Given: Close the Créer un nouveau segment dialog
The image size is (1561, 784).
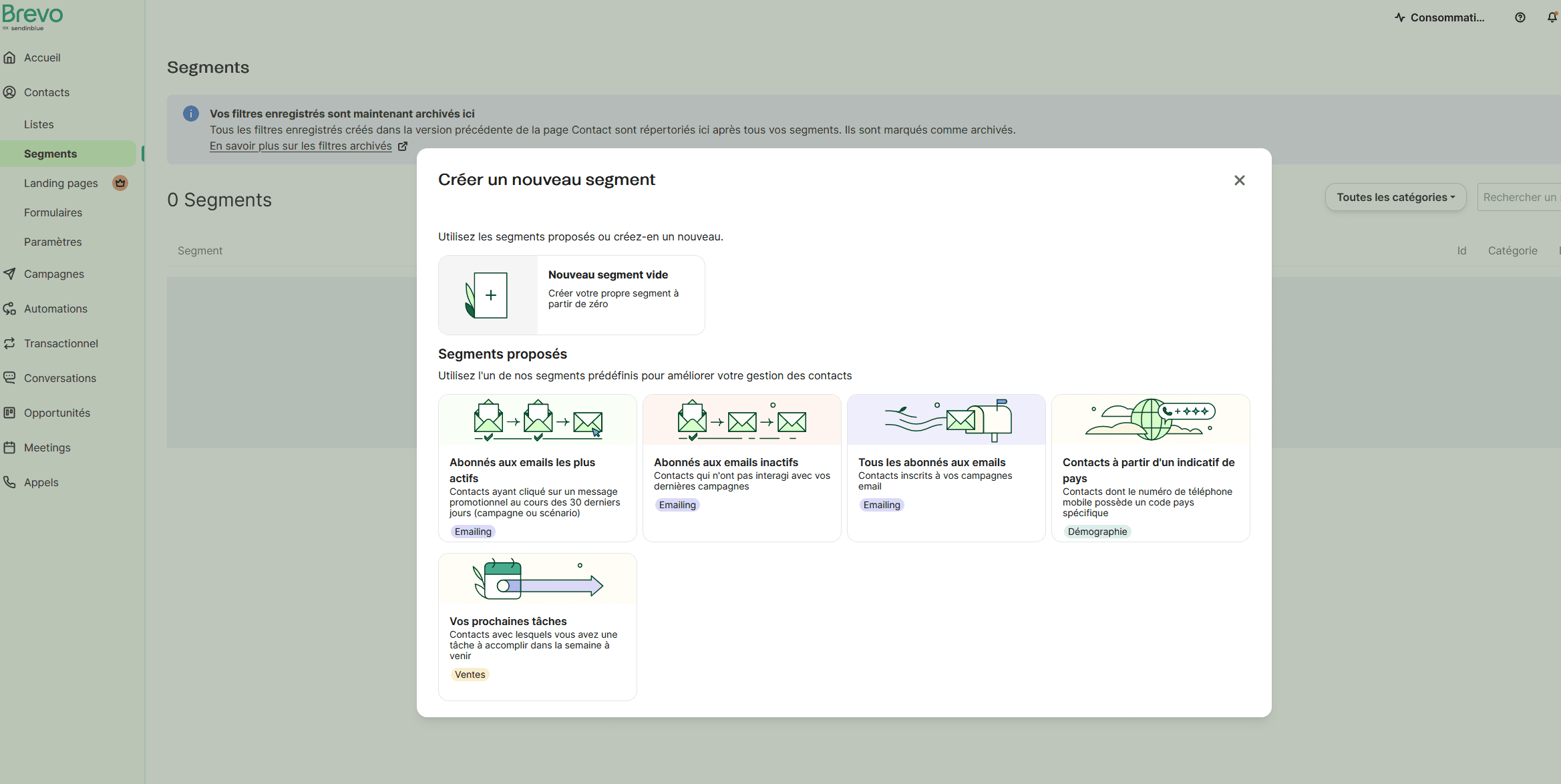Looking at the screenshot, I should [1240, 180].
